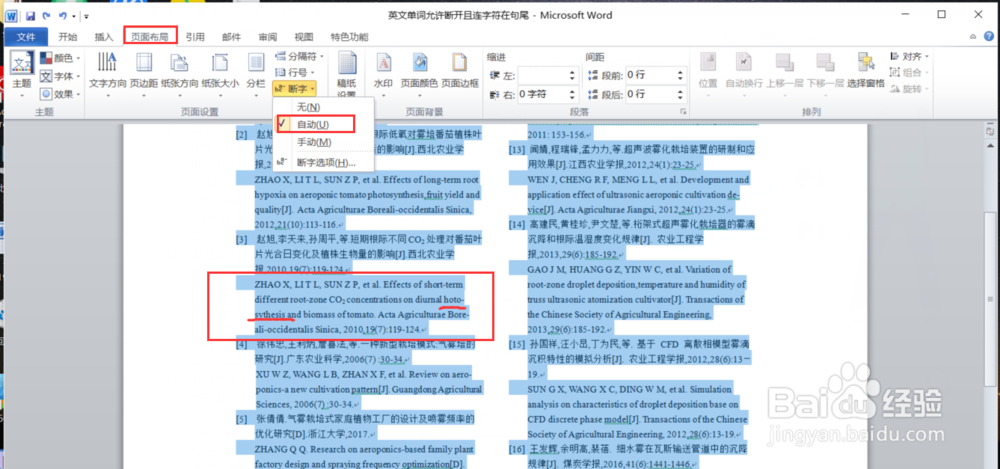Click the ruler toggle above the scrollbar
Viewport: 1000px width, 469px height.
990,131
